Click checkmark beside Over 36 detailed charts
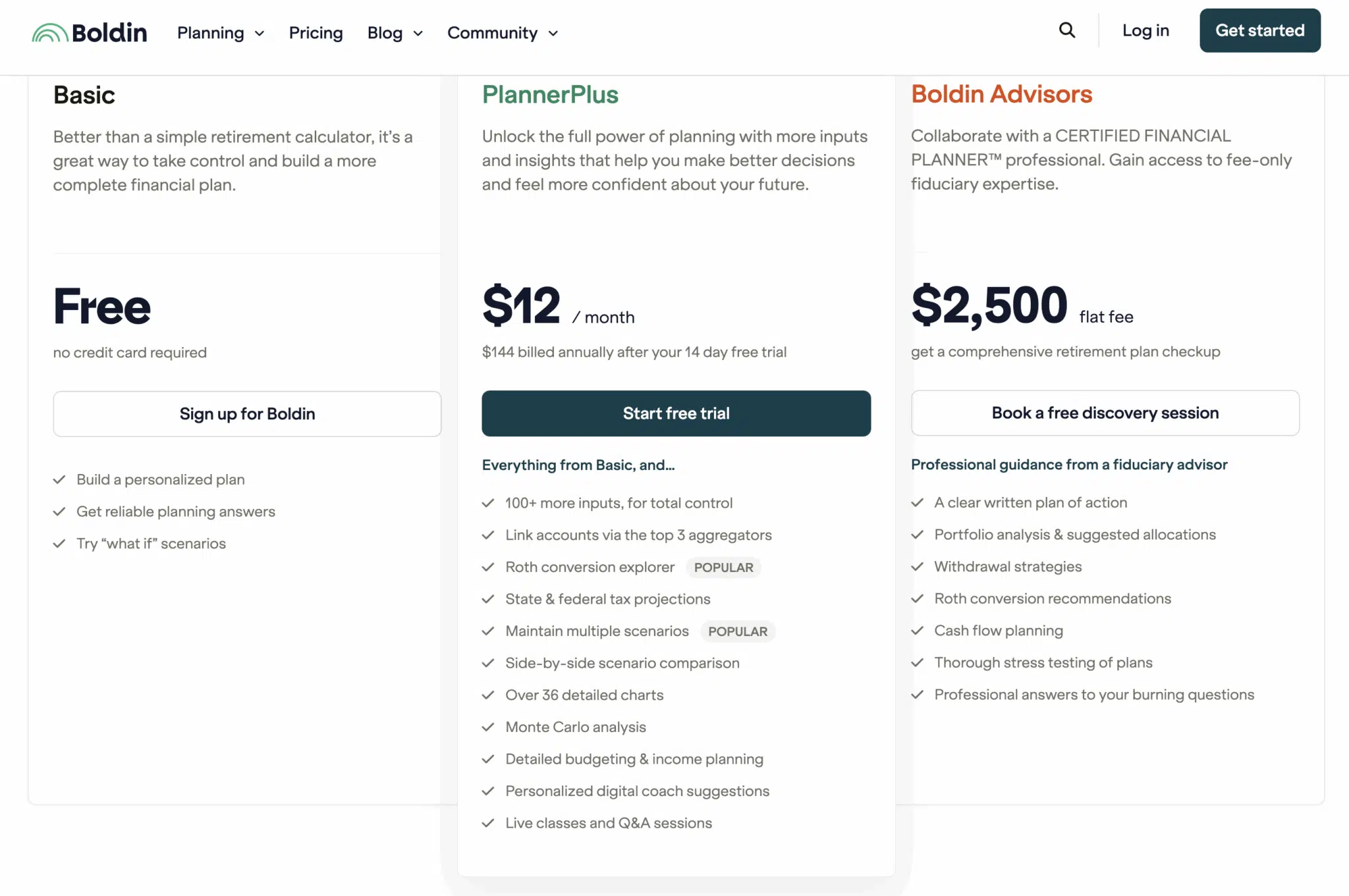The image size is (1349, 896). (488, 695)
